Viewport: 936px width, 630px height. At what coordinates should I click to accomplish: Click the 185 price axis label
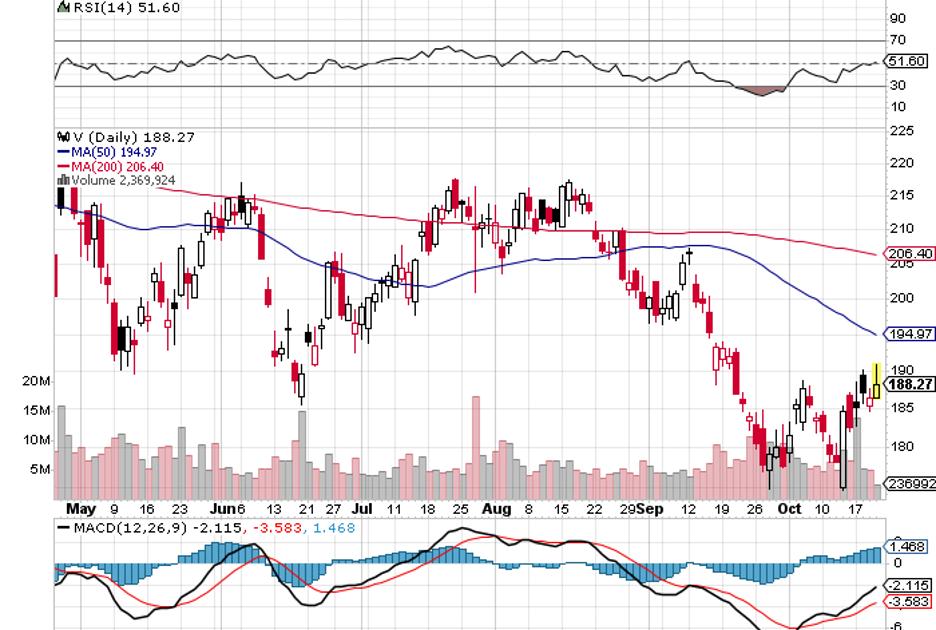click(x=901, y=408)
